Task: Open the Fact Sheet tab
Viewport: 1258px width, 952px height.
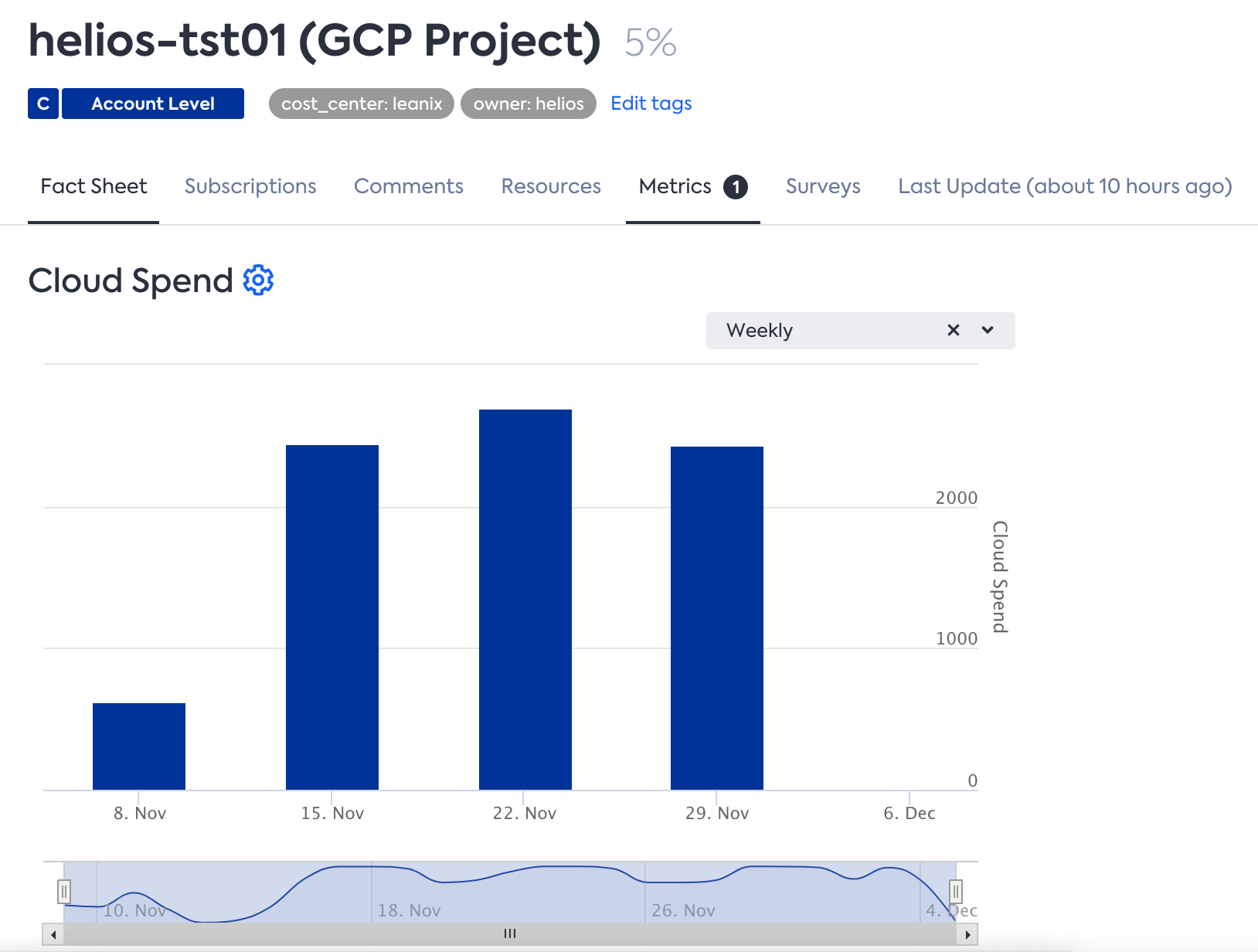Action: tap(93, 186)
